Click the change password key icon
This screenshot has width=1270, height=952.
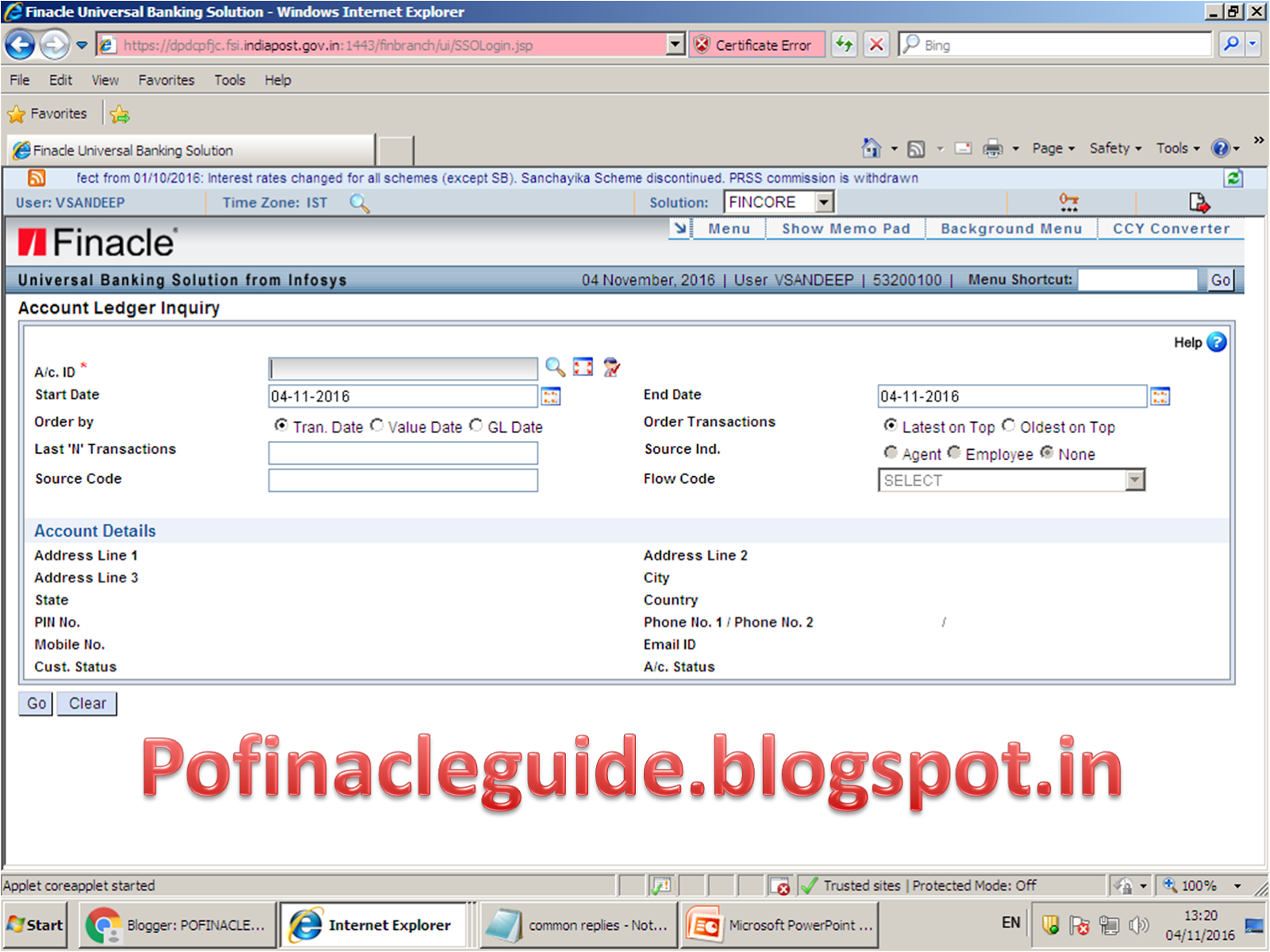pos(1069,203)
